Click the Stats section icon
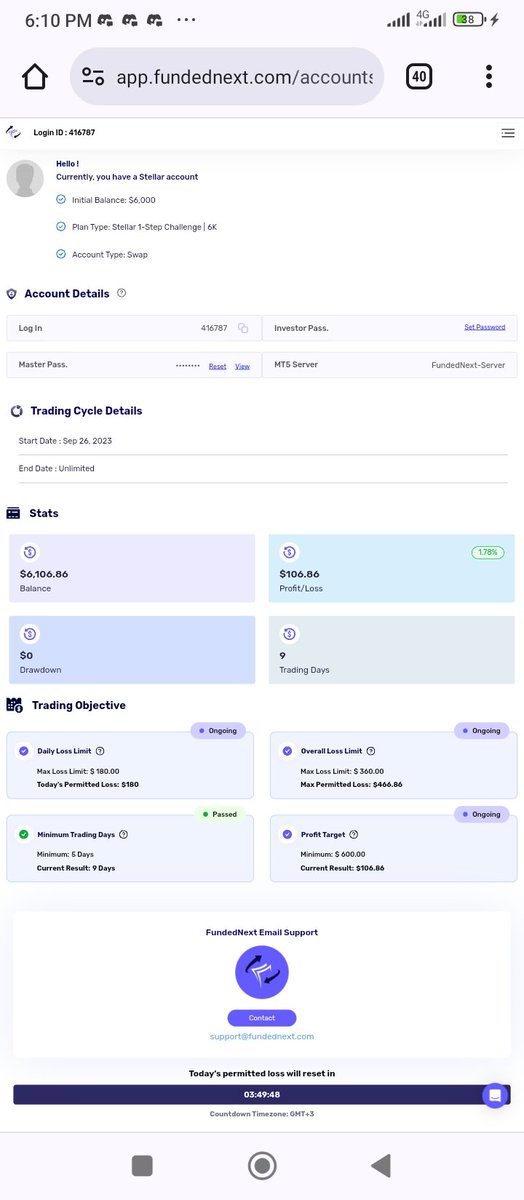Screen dimensions: 524x1200 [13, 513]
